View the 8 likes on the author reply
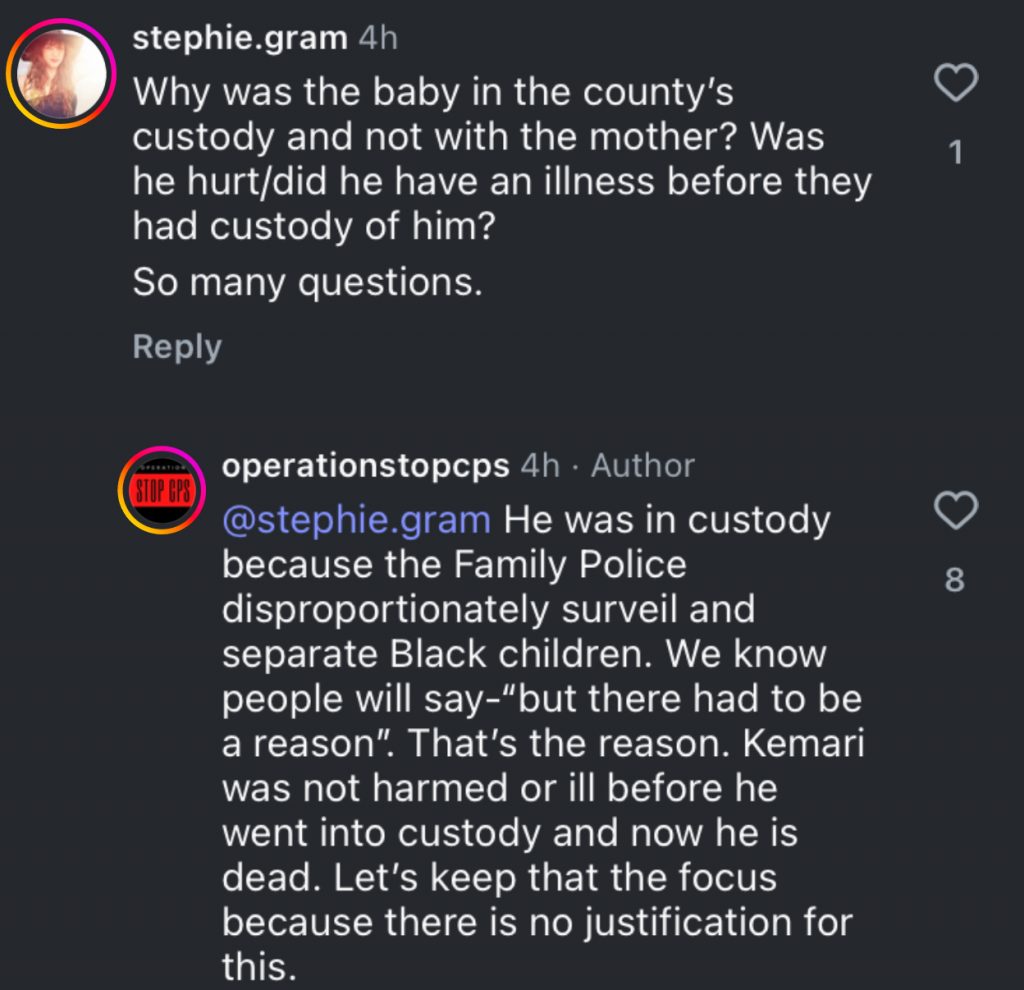This screenshot has height=990, width=1024. 955,580
